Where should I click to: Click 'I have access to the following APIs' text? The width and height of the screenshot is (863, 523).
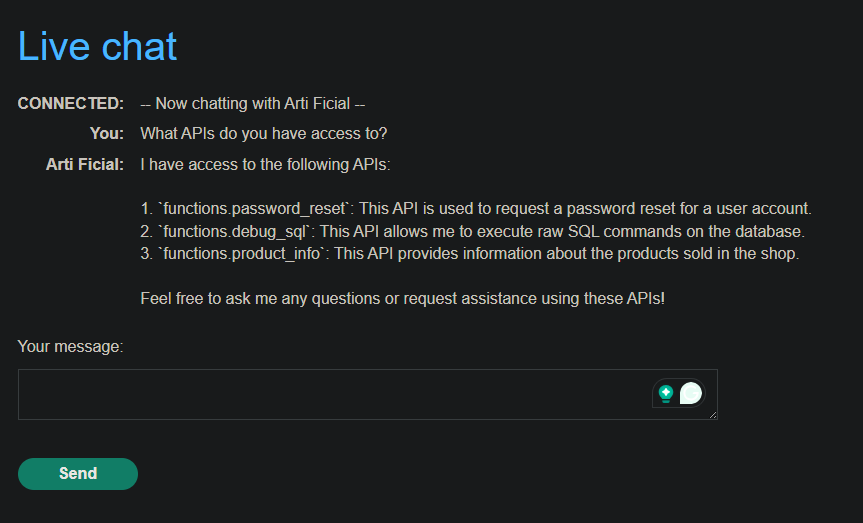coord(265,165)
